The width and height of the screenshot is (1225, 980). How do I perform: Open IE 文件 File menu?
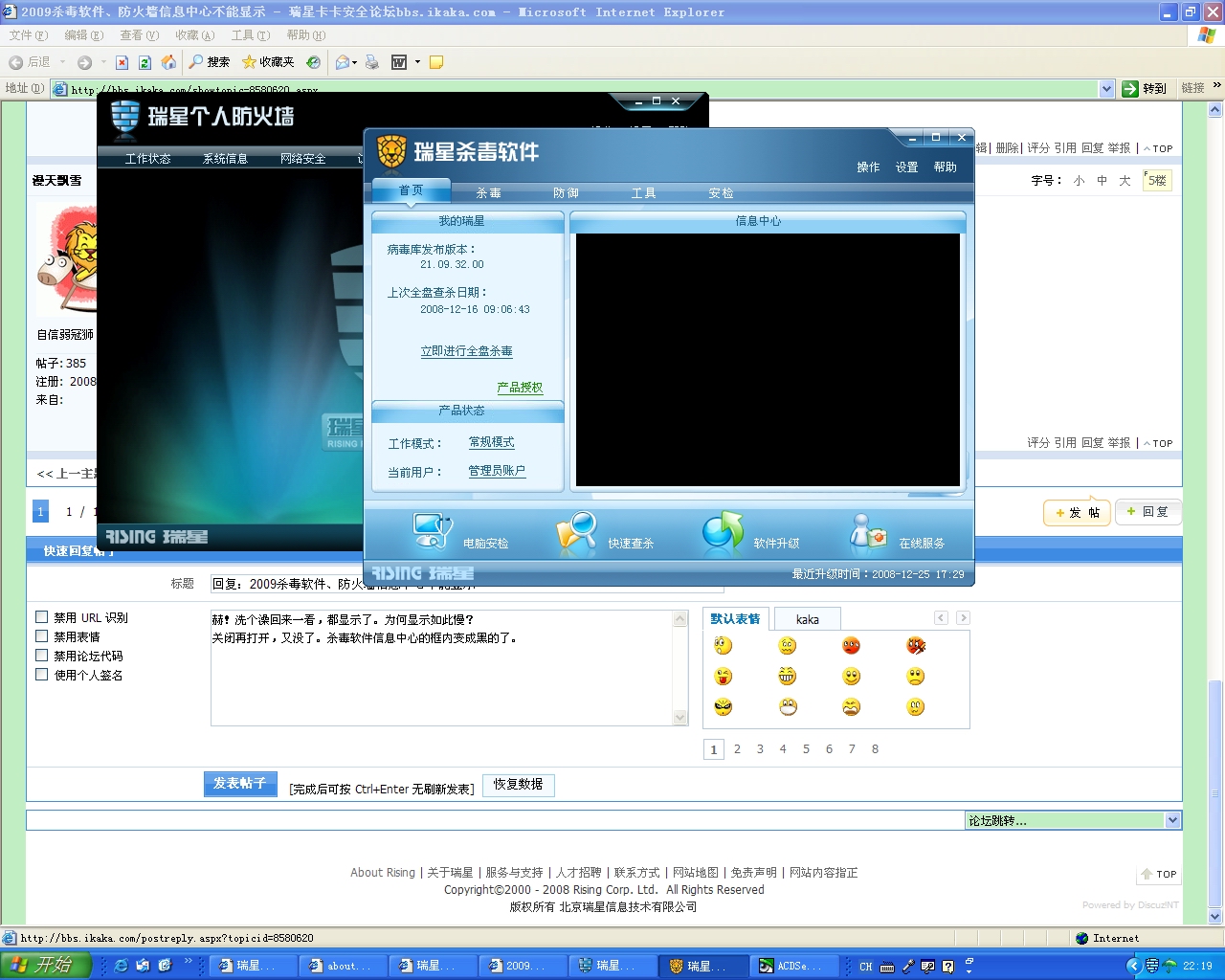pyautogui.click(x=28, y=35)
